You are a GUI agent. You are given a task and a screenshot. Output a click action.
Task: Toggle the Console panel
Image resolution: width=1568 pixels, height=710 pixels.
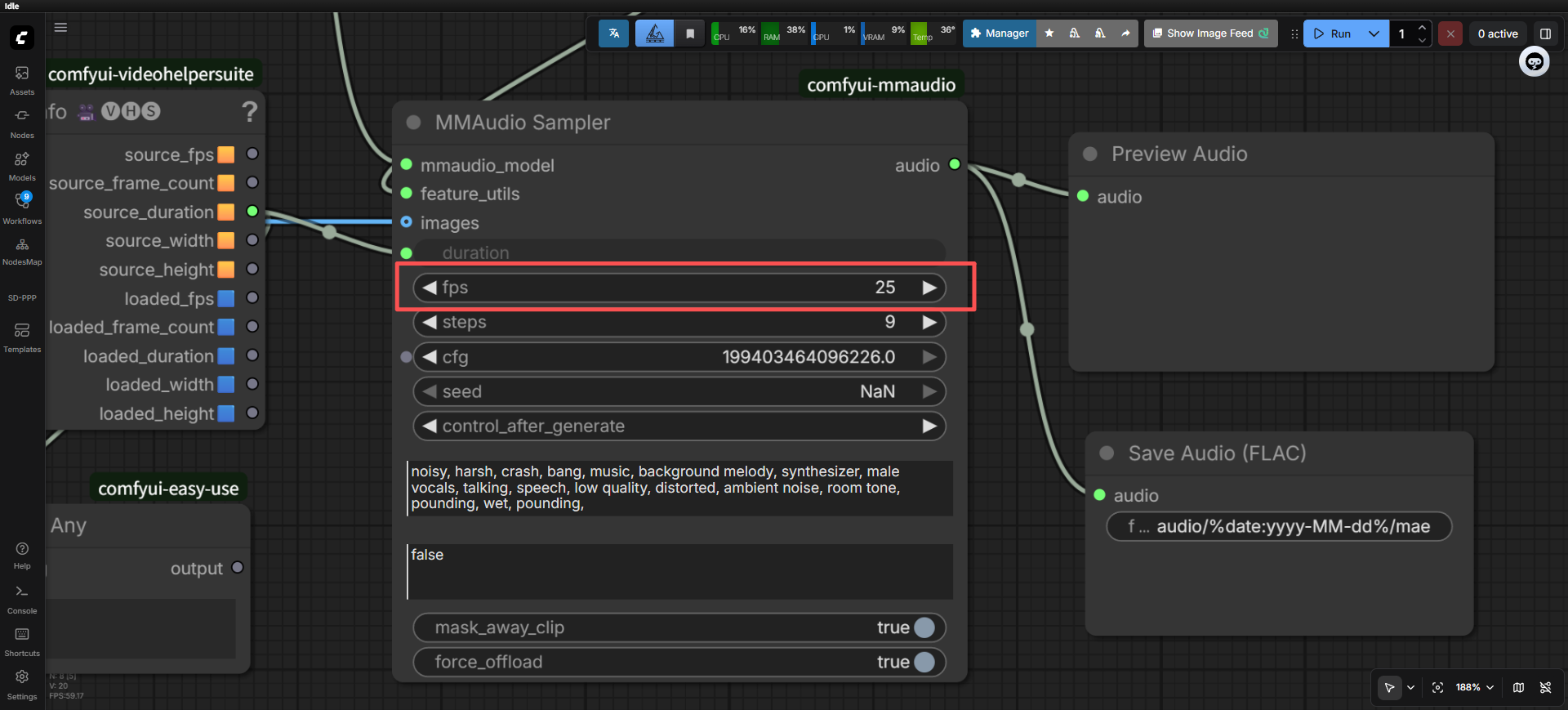[x=22, y=600]
